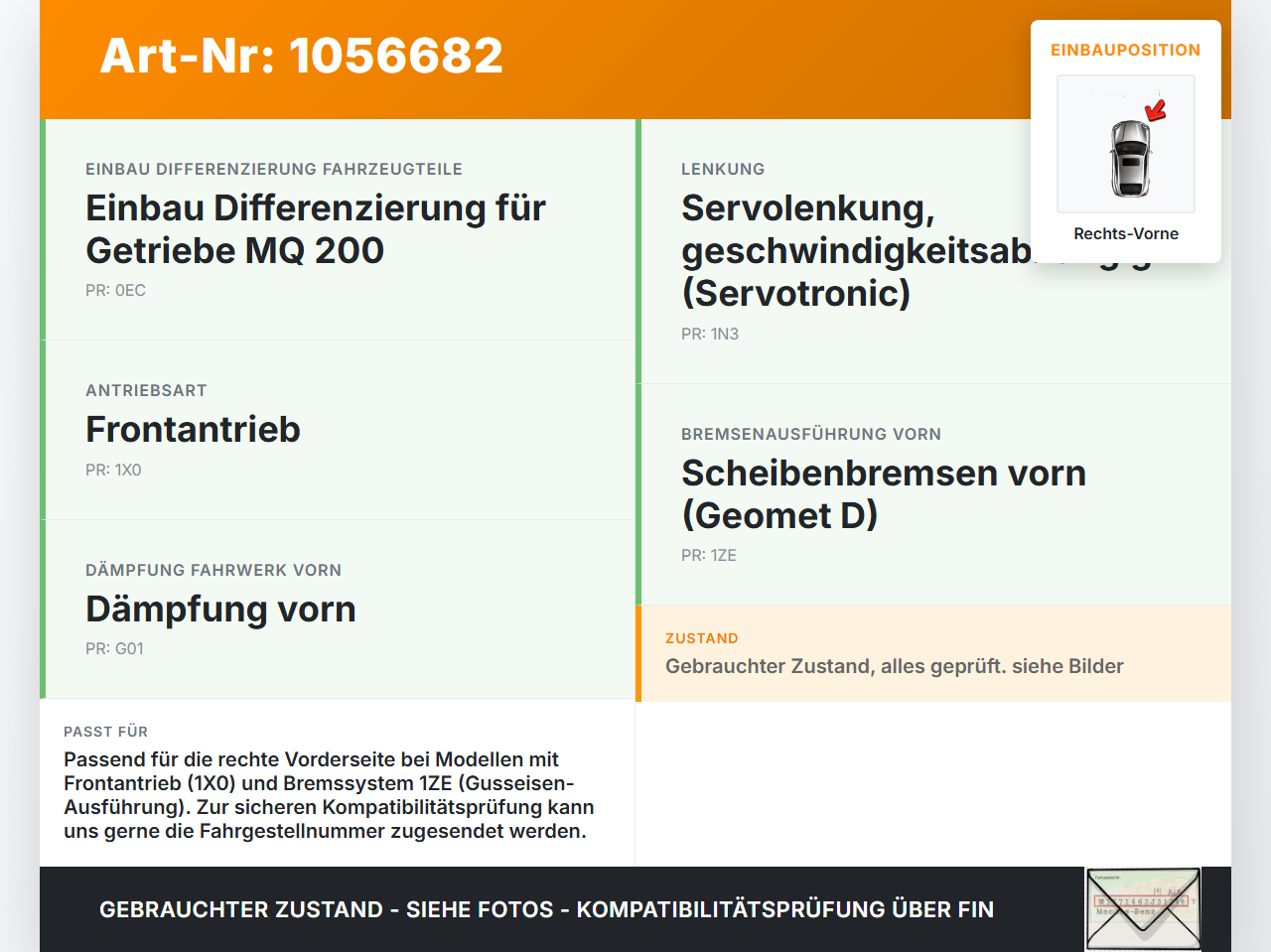Click the 'Frontantrieb' value
Screen dimensions: 1271x952
(x=193, y=429)
